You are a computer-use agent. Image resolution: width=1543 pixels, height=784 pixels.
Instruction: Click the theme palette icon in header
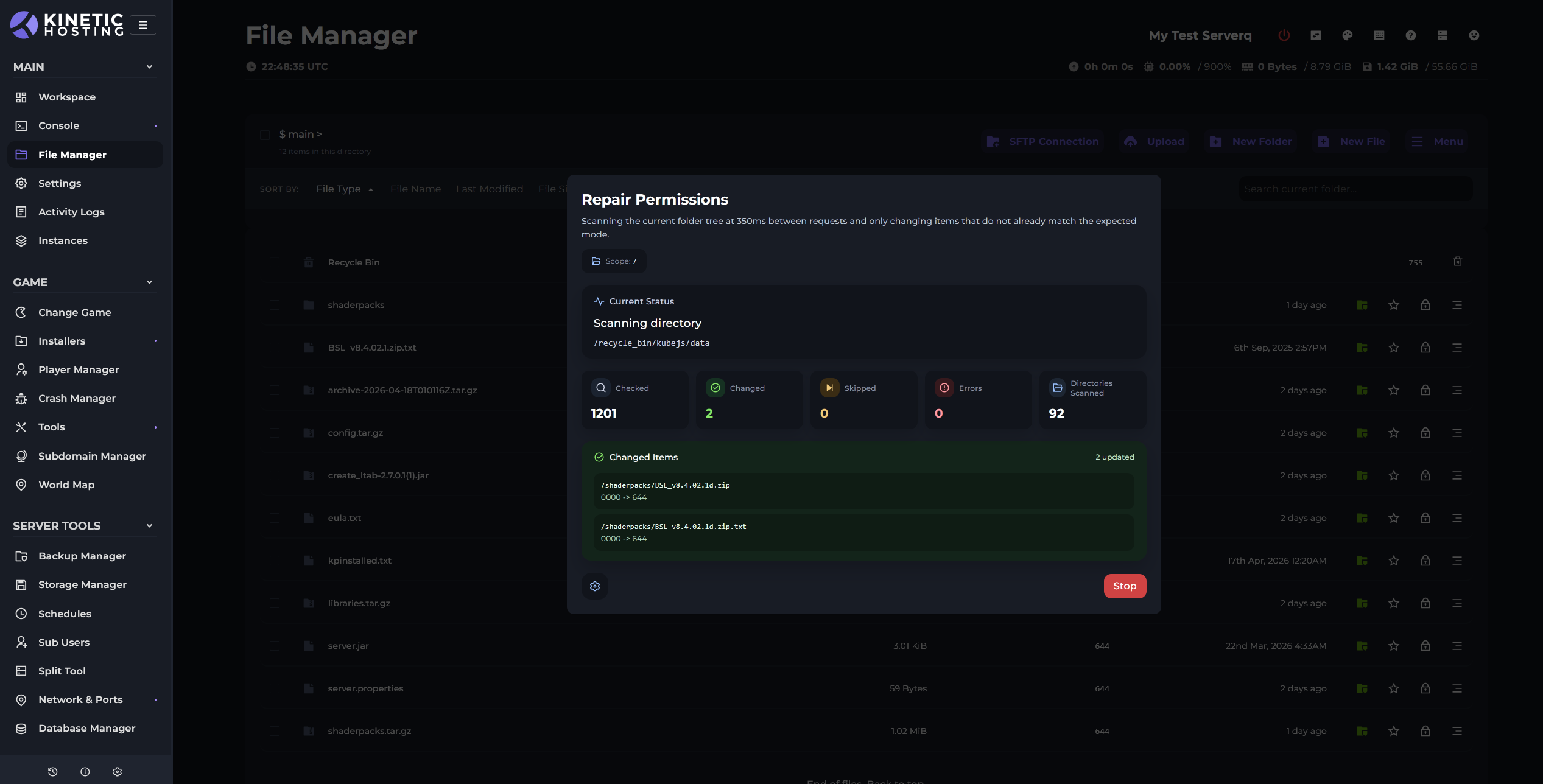1347,35
